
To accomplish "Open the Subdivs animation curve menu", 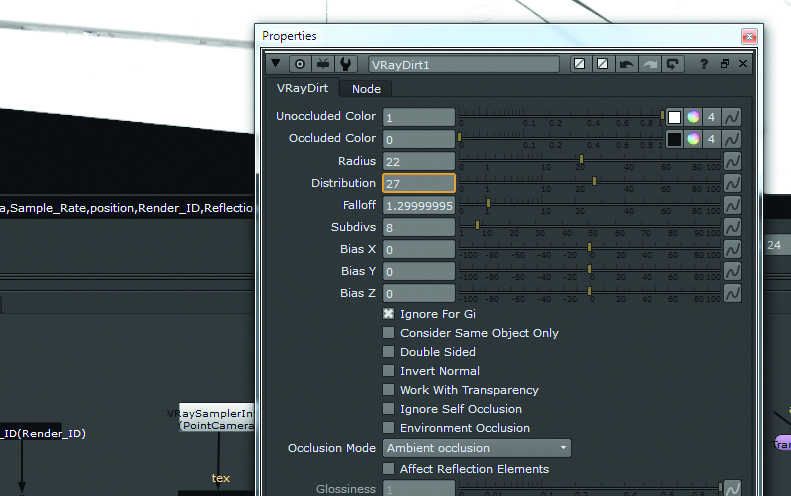I will [732, 227].
